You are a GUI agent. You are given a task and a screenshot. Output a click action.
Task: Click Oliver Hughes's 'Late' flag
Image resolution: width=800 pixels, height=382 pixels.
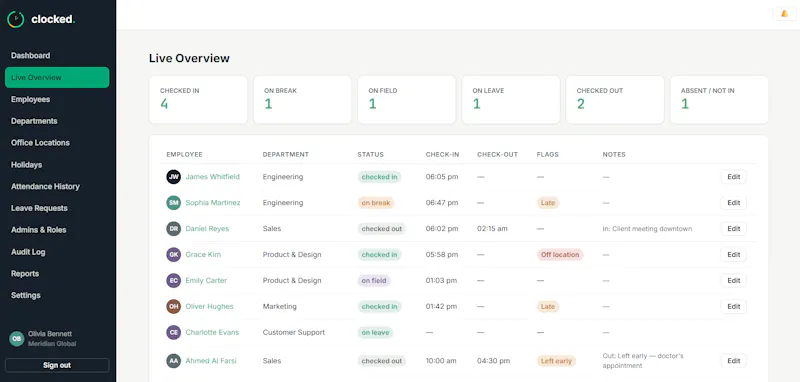coord(548,307)
